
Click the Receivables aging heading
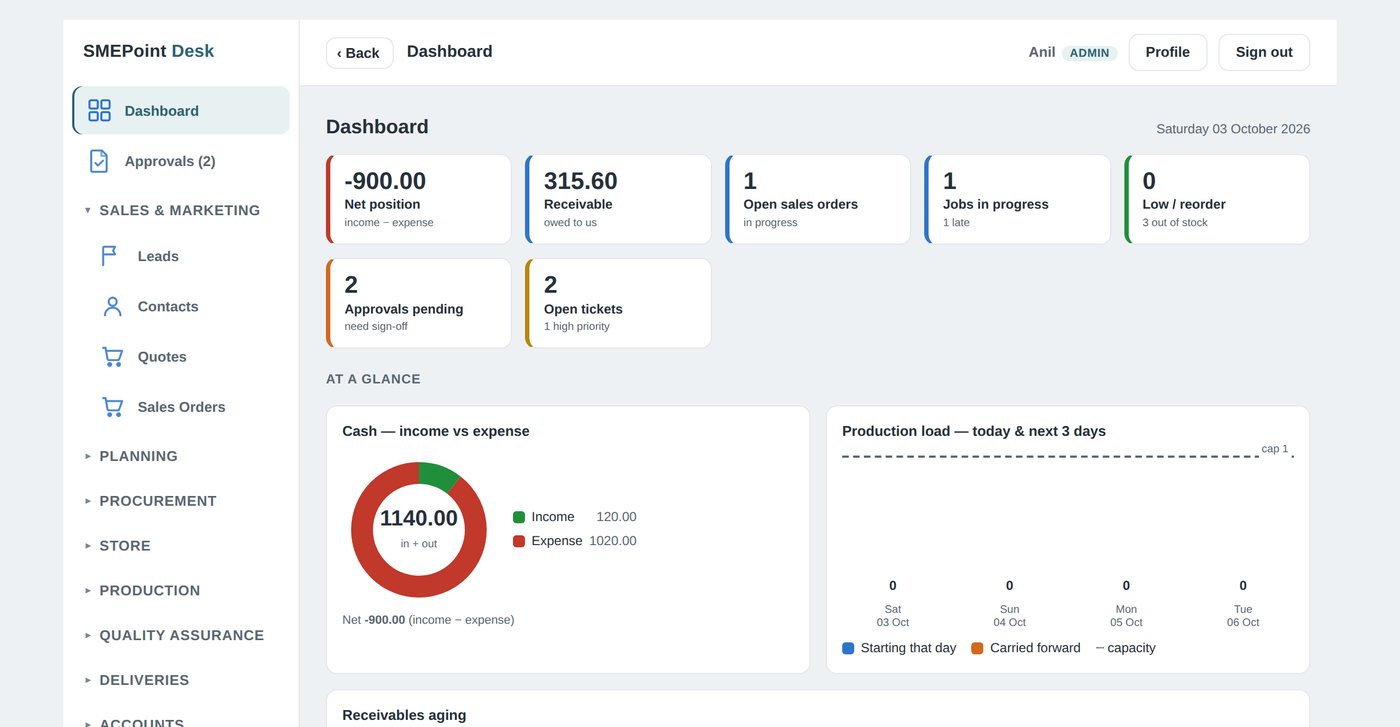pyautogui.click(x=404, y=715)
